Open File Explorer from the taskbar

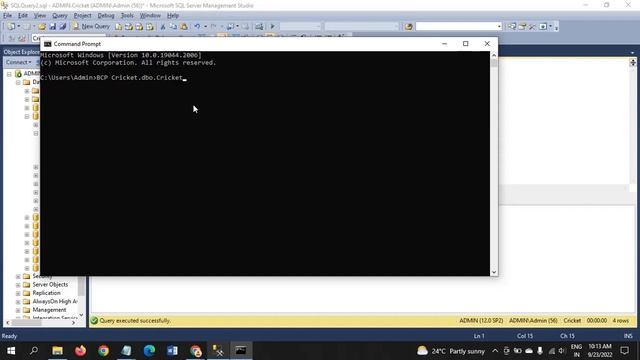[x=57, y=351]
